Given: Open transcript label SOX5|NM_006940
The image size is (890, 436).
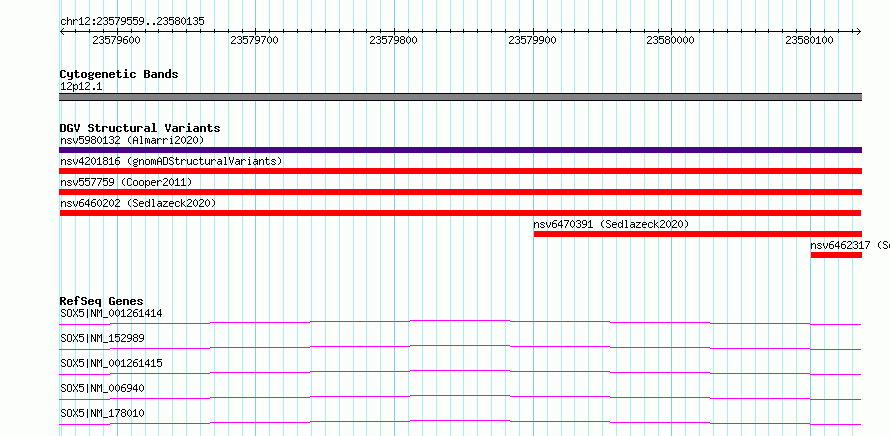Looking at the screenshot, I should pyautogui.click(x=102, y=388).
